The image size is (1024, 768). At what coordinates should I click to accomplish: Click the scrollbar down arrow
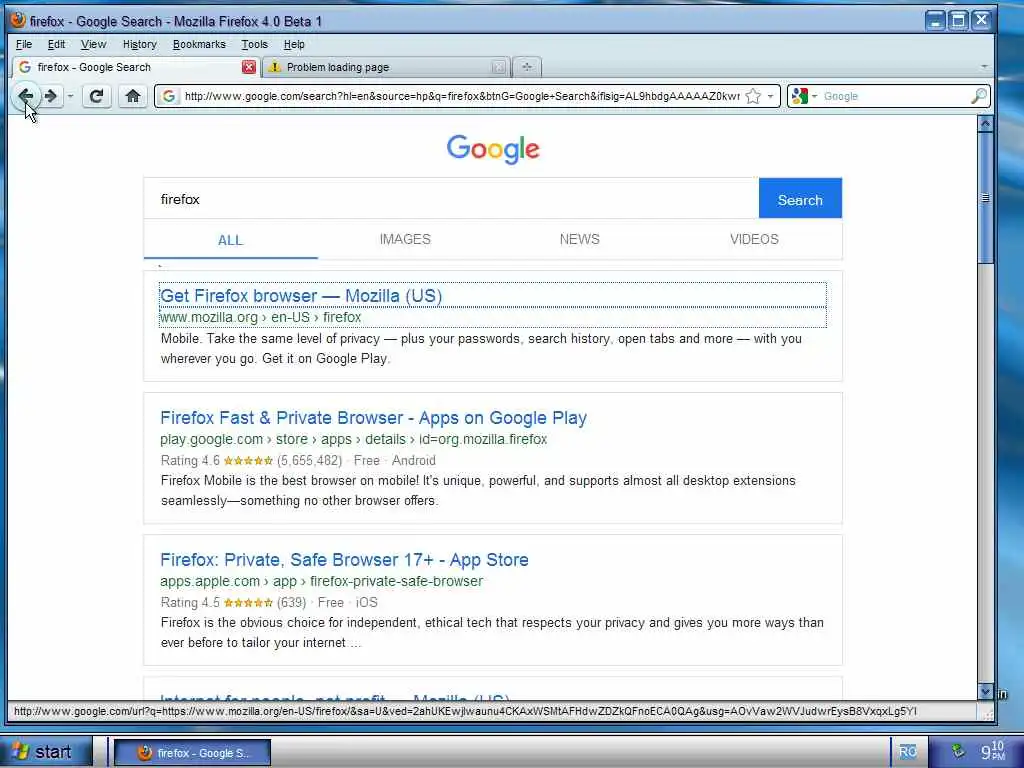point(985,692)
